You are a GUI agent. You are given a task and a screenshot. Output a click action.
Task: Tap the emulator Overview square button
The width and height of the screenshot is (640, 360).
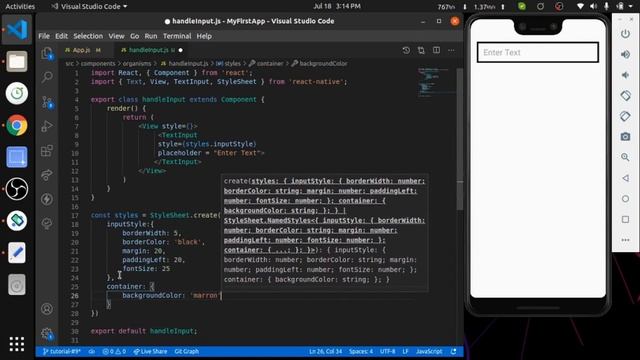(625, 220)
